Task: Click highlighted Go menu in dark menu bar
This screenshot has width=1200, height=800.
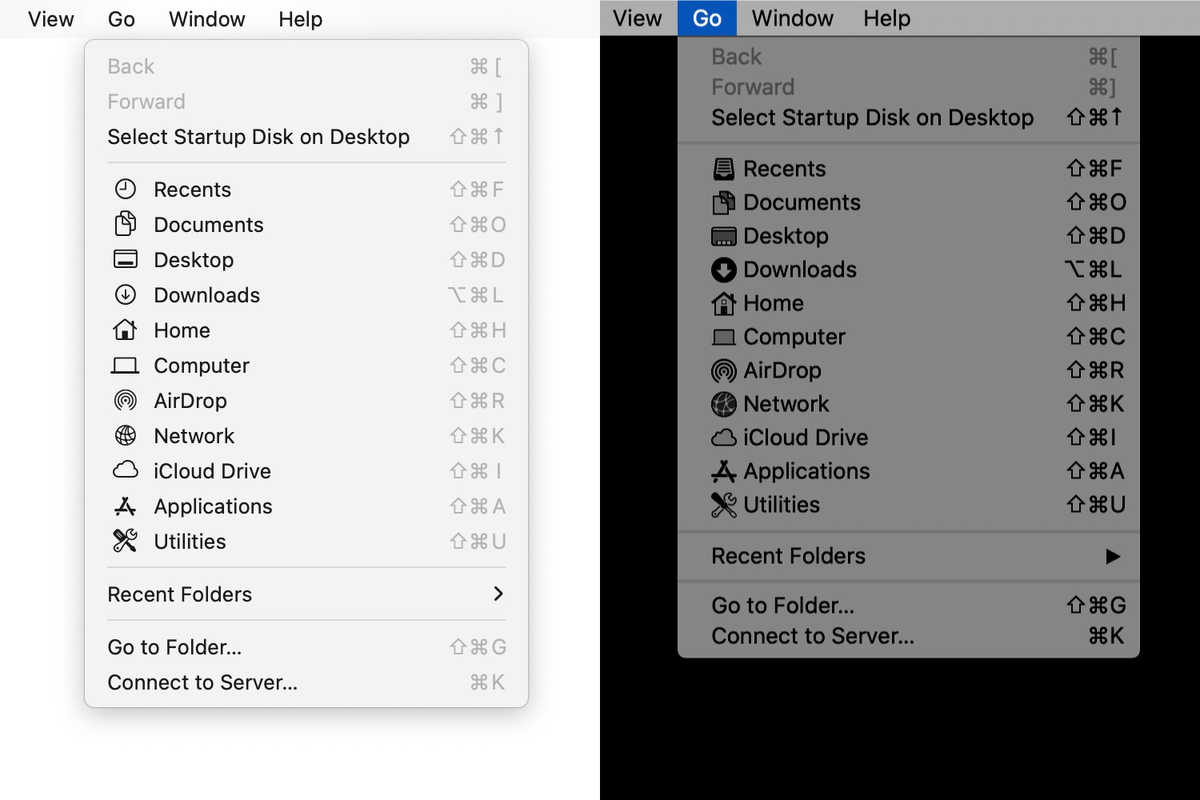Action: pyautogui.click(x=707, y=18)
